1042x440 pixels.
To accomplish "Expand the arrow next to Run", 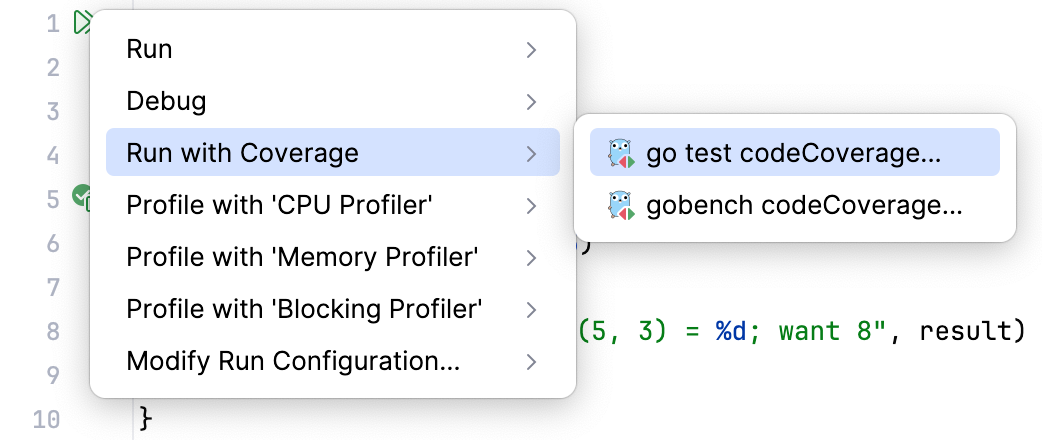I will tap(532, 49).
